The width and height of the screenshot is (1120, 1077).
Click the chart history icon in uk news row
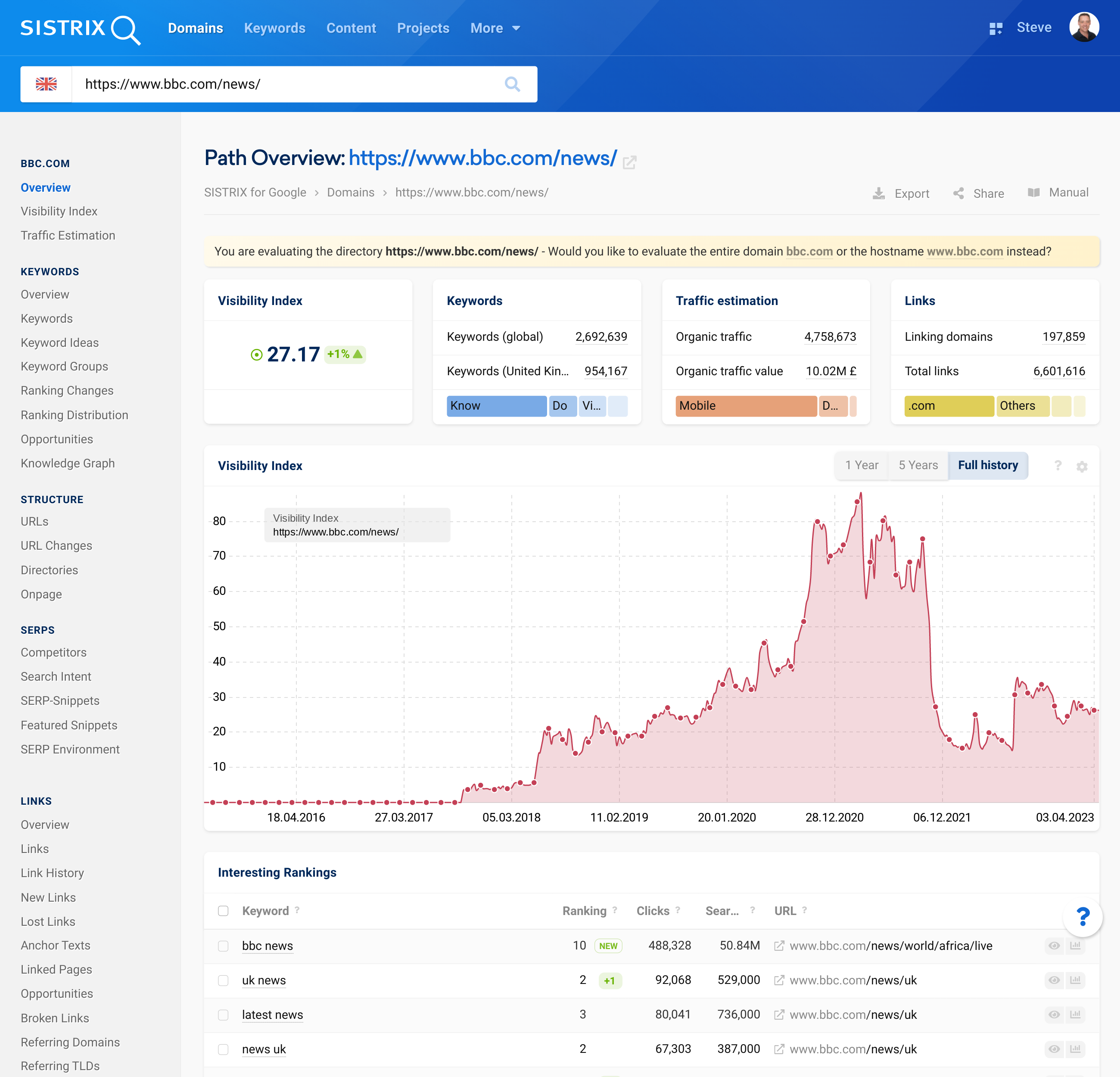[x=1076, y=980]
